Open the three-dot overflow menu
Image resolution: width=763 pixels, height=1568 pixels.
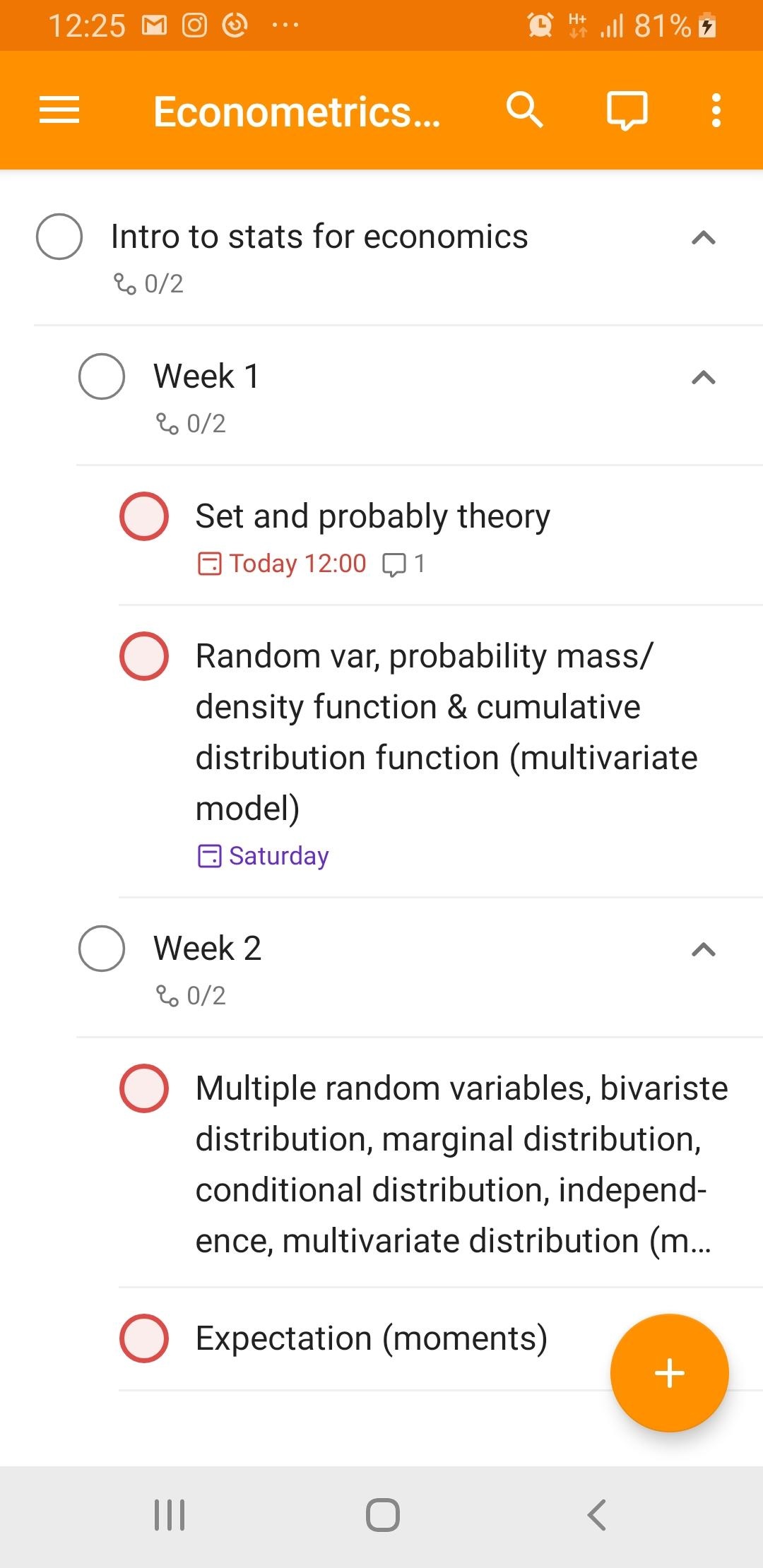pyautogui.click(x=716, y=110)
